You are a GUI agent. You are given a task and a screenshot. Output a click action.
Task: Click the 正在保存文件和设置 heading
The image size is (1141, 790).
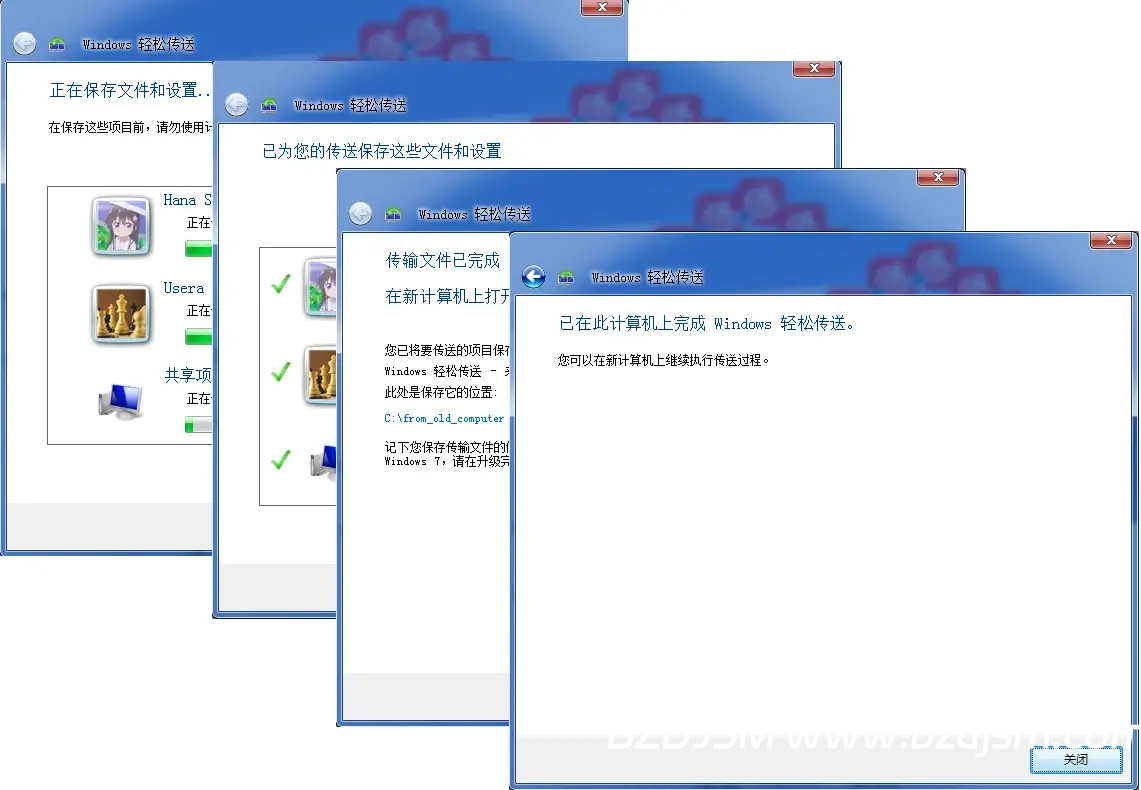pos(130,90)
